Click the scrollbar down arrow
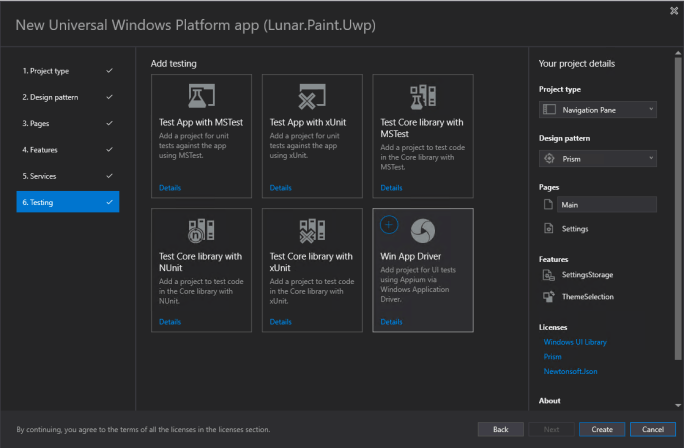This screenshot has height=448, width=684. pyautogui.click(x=678, y=405)
